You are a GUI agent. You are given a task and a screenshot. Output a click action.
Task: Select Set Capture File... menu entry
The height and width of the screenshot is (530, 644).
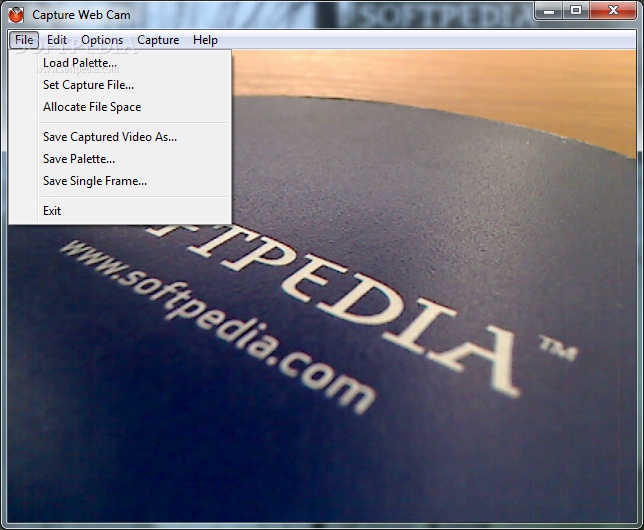coord(120,85)
